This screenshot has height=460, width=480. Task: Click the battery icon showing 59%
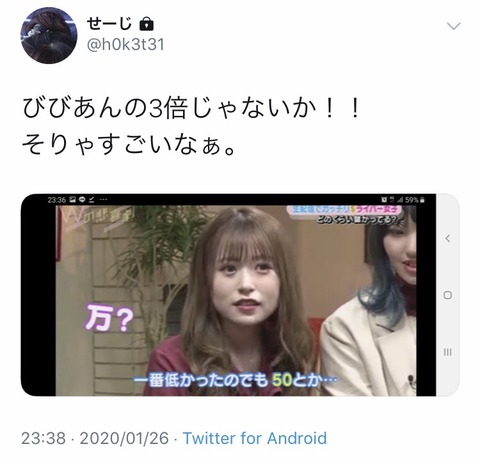(422, 200)
